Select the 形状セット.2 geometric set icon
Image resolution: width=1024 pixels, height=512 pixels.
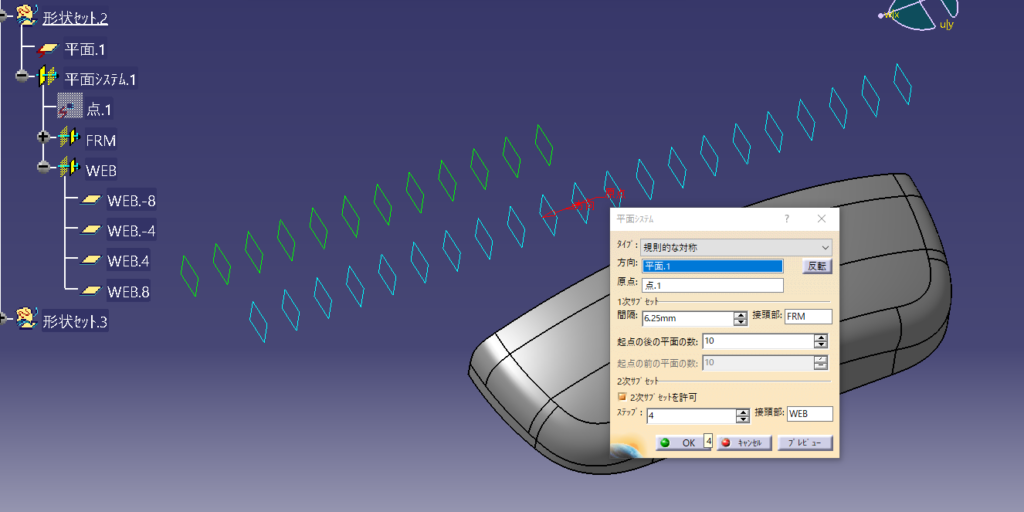[x=27, y=17]
